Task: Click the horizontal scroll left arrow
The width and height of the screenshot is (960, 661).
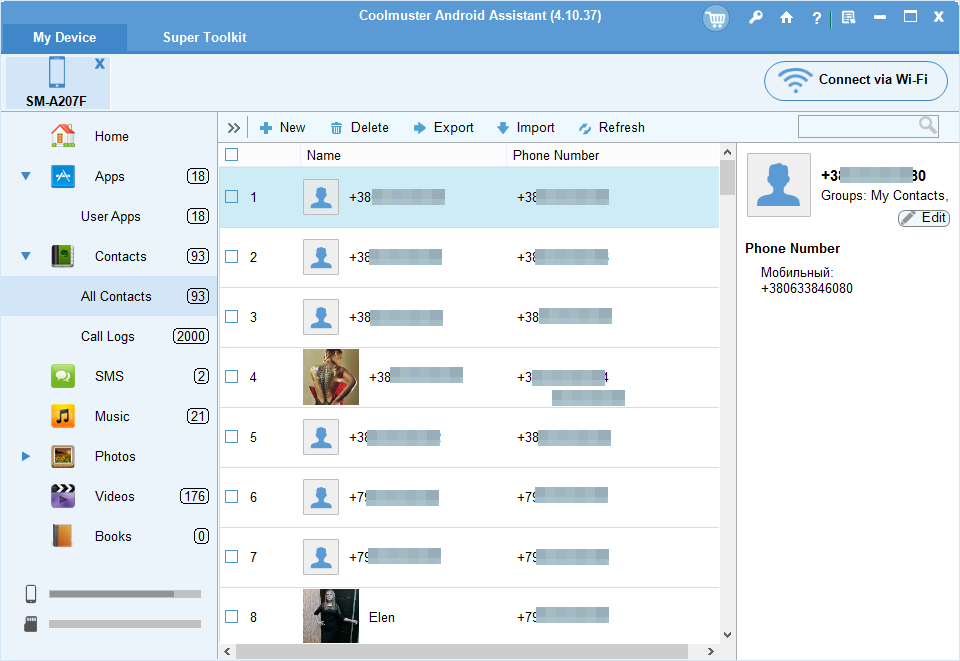Action: point(227,651)
